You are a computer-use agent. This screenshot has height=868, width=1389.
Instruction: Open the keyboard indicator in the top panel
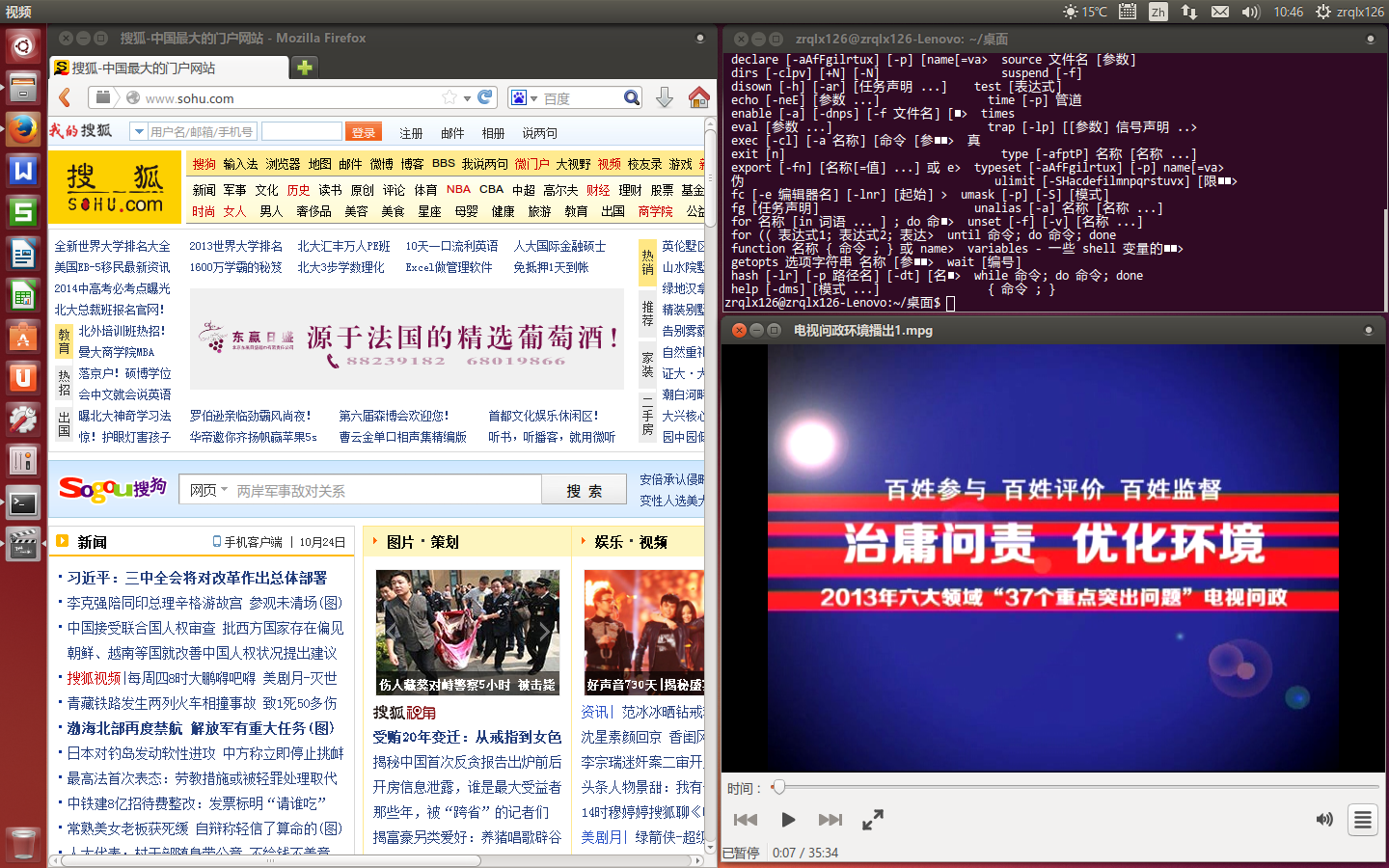pos(1128,12)
